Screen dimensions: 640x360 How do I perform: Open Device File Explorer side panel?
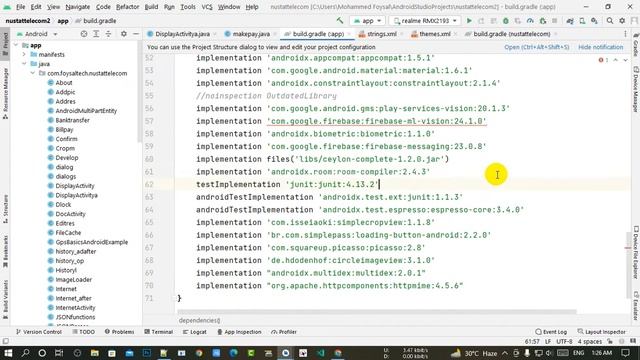(636, 252)
